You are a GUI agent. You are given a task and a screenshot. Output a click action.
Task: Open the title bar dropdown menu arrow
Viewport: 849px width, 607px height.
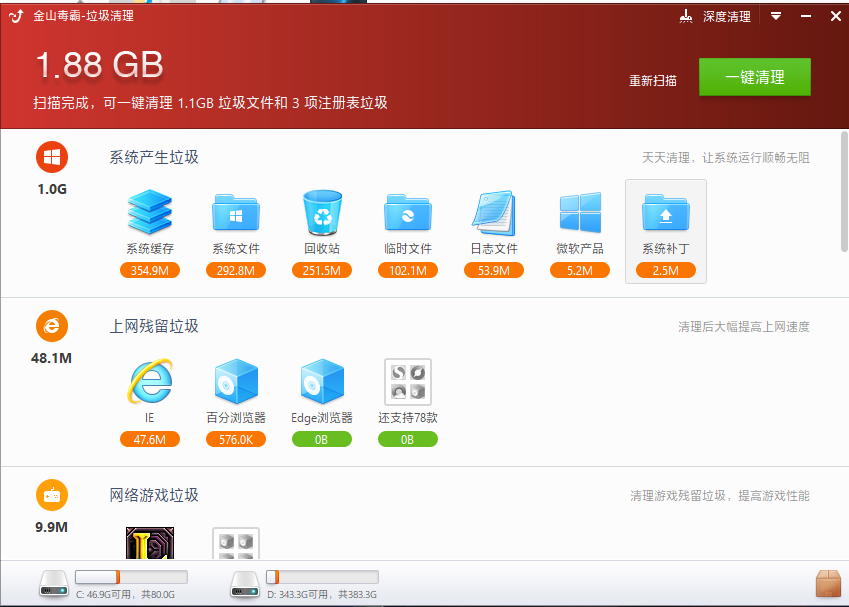776,16
